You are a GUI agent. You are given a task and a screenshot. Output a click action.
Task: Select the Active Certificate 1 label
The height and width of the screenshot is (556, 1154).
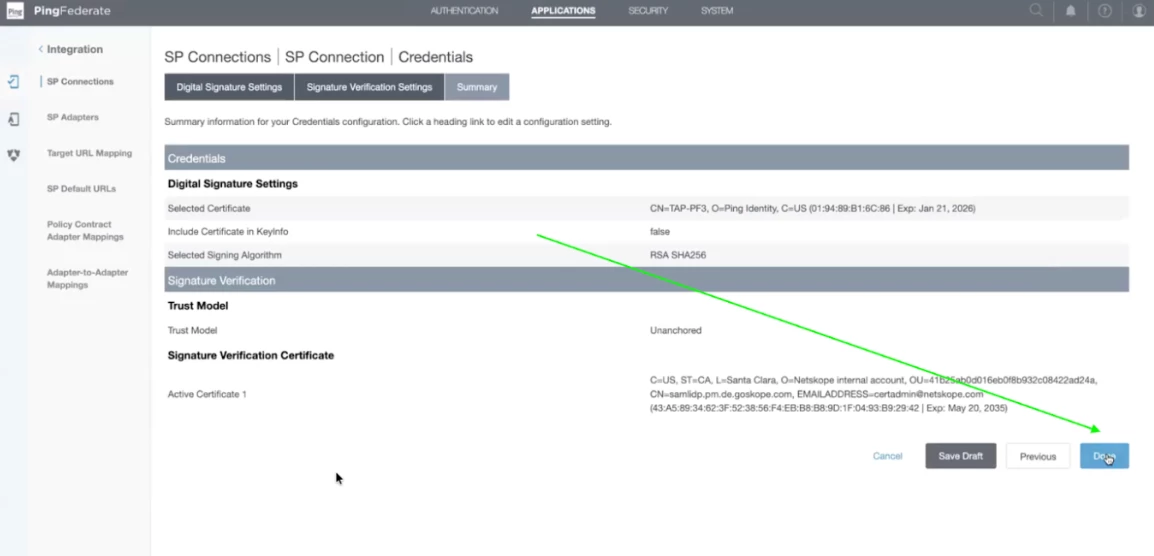pos(207,394)
